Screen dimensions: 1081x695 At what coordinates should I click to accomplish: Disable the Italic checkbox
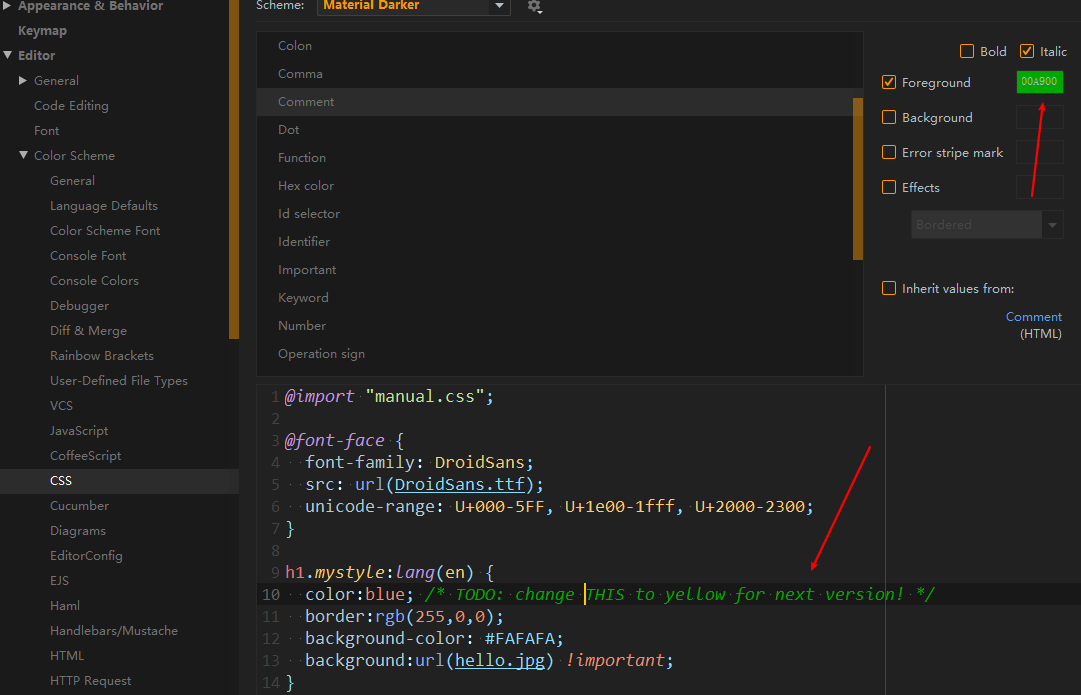pos(1026,50)
